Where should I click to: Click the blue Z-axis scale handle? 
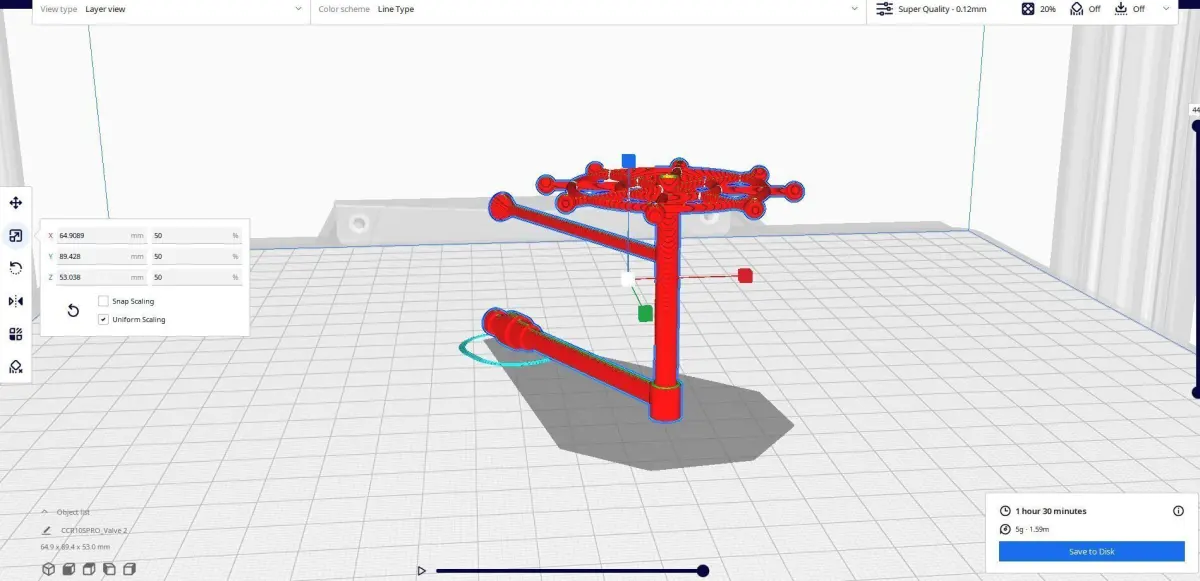coord(628,160)
